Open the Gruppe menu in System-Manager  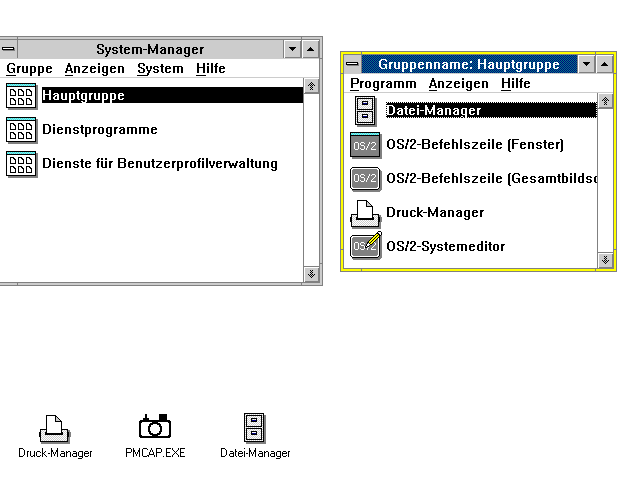click(29, 69)
